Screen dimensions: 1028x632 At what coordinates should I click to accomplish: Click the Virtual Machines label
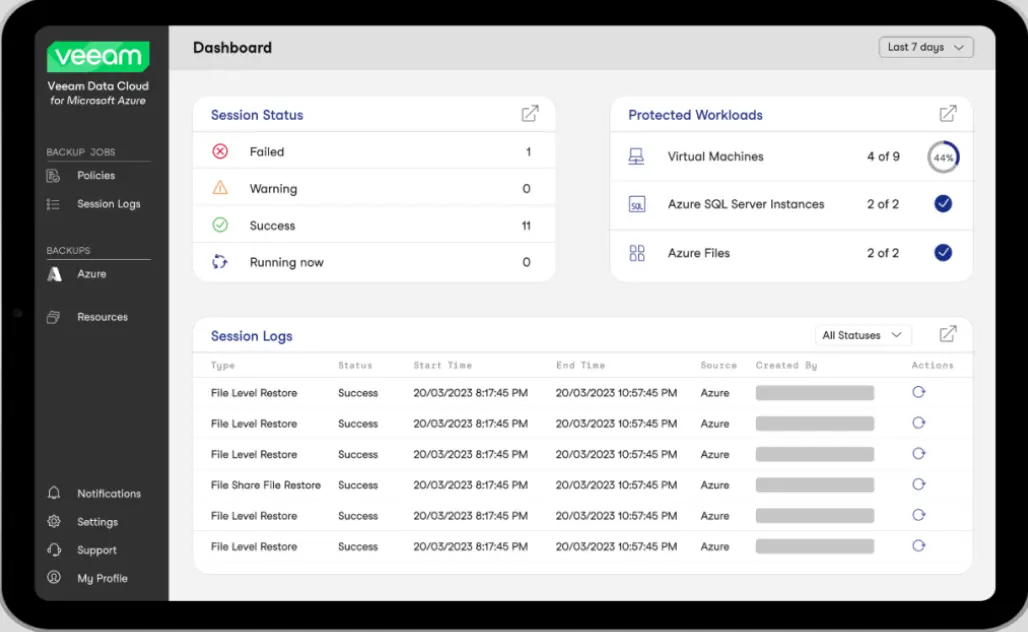tap(715, 157)
